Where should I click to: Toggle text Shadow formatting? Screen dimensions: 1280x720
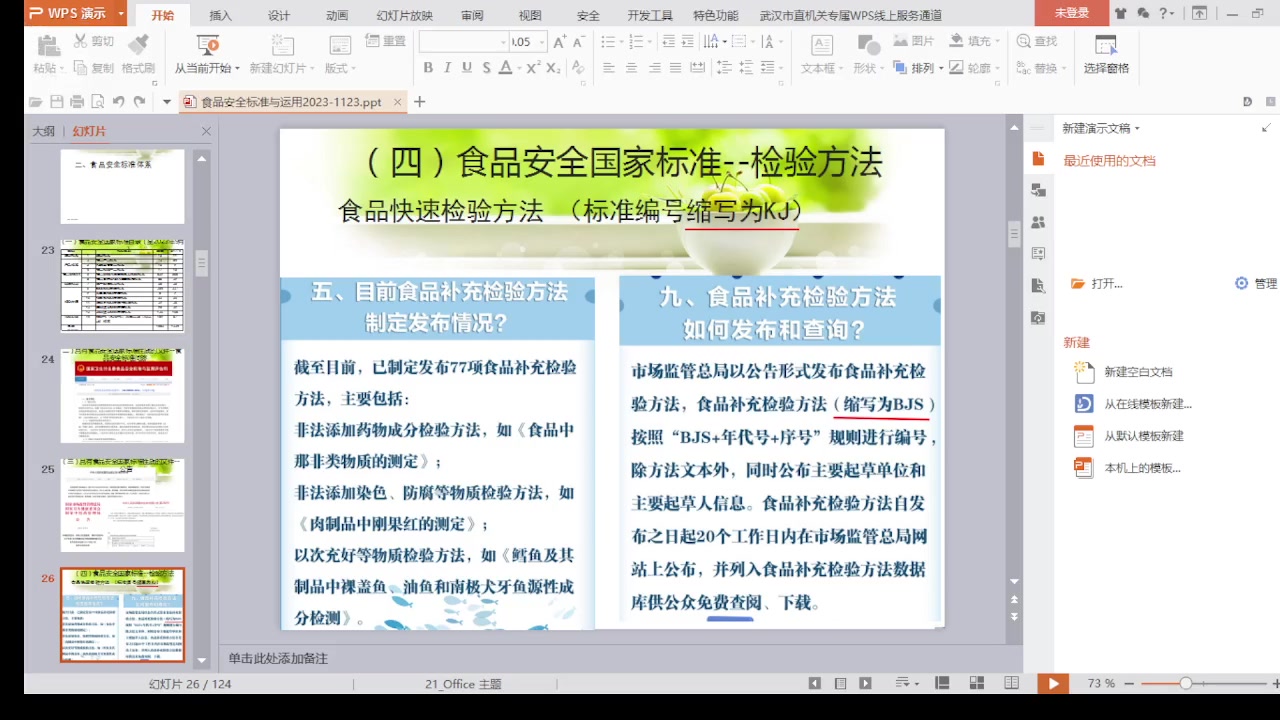pos(487,68)
